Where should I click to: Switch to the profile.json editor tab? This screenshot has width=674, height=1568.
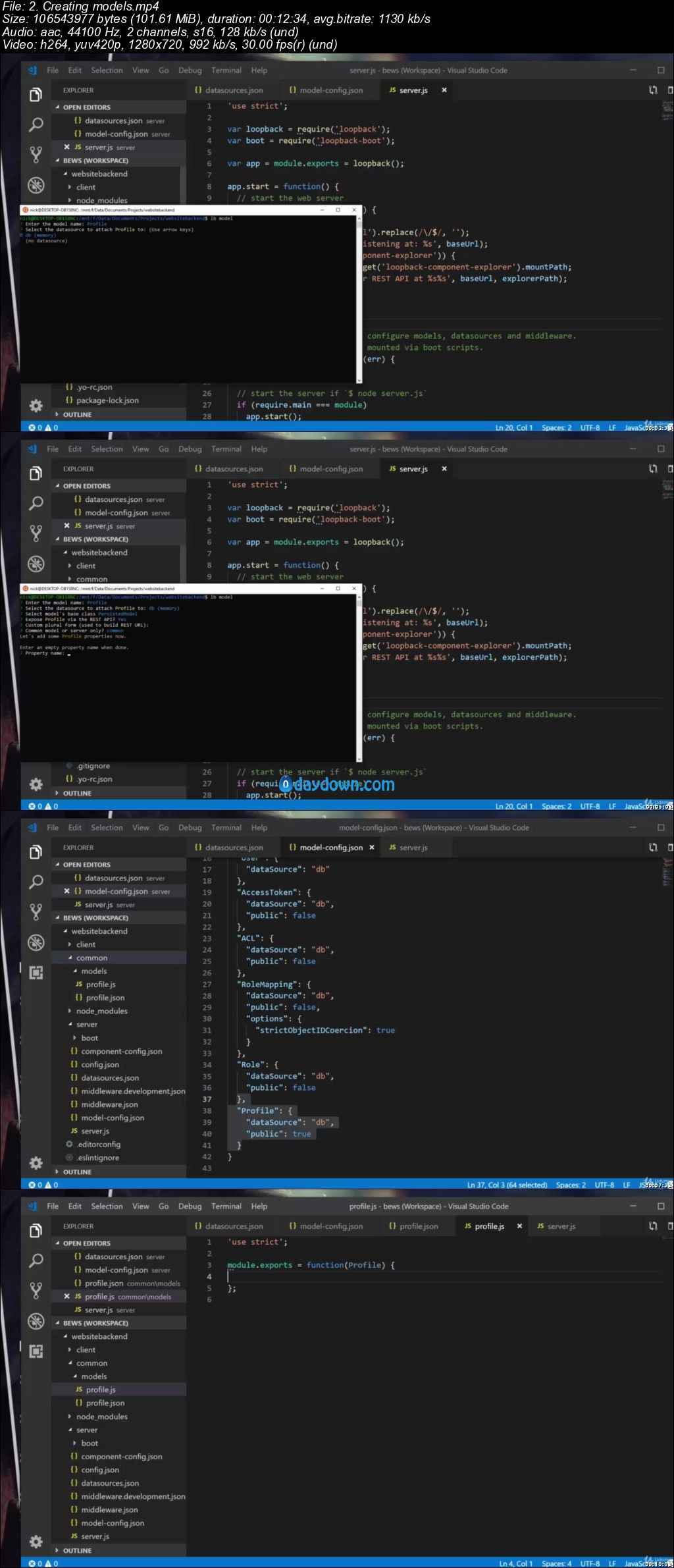[x=413, y=1226]
